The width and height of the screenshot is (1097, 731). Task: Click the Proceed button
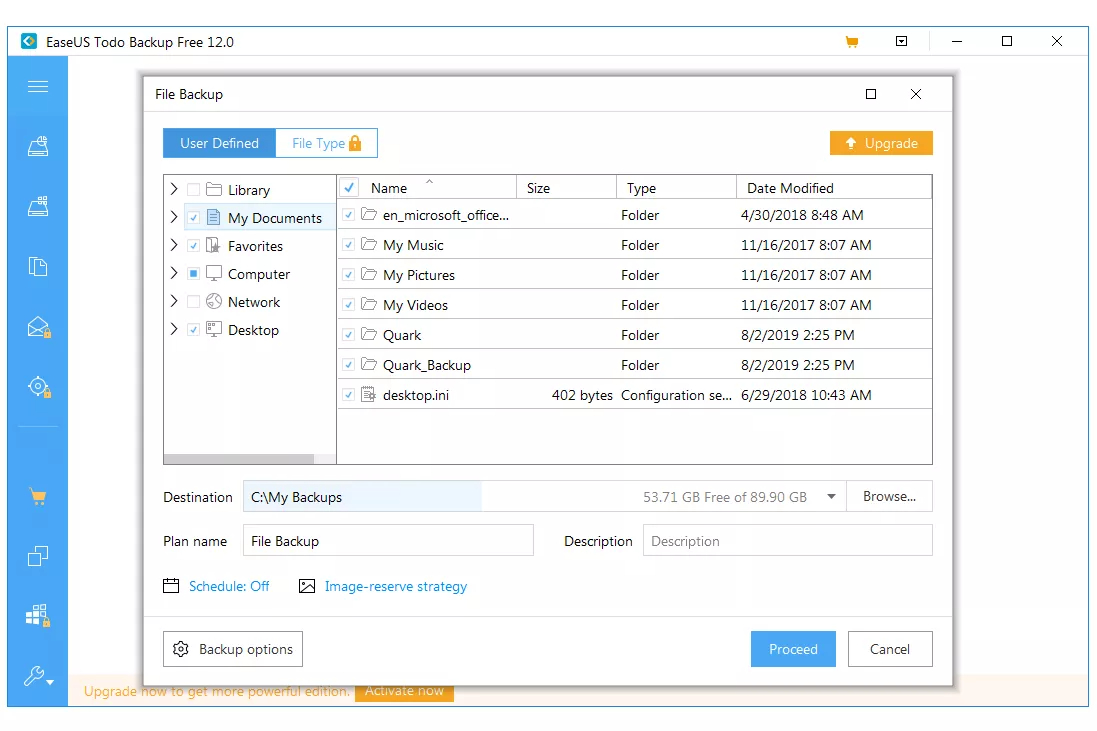tap(793, 649)
